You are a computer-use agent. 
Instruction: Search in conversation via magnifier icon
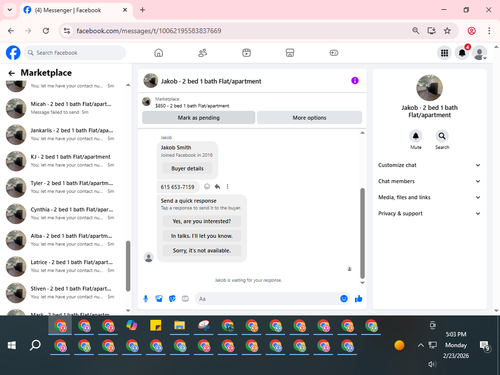coord(442,136)
